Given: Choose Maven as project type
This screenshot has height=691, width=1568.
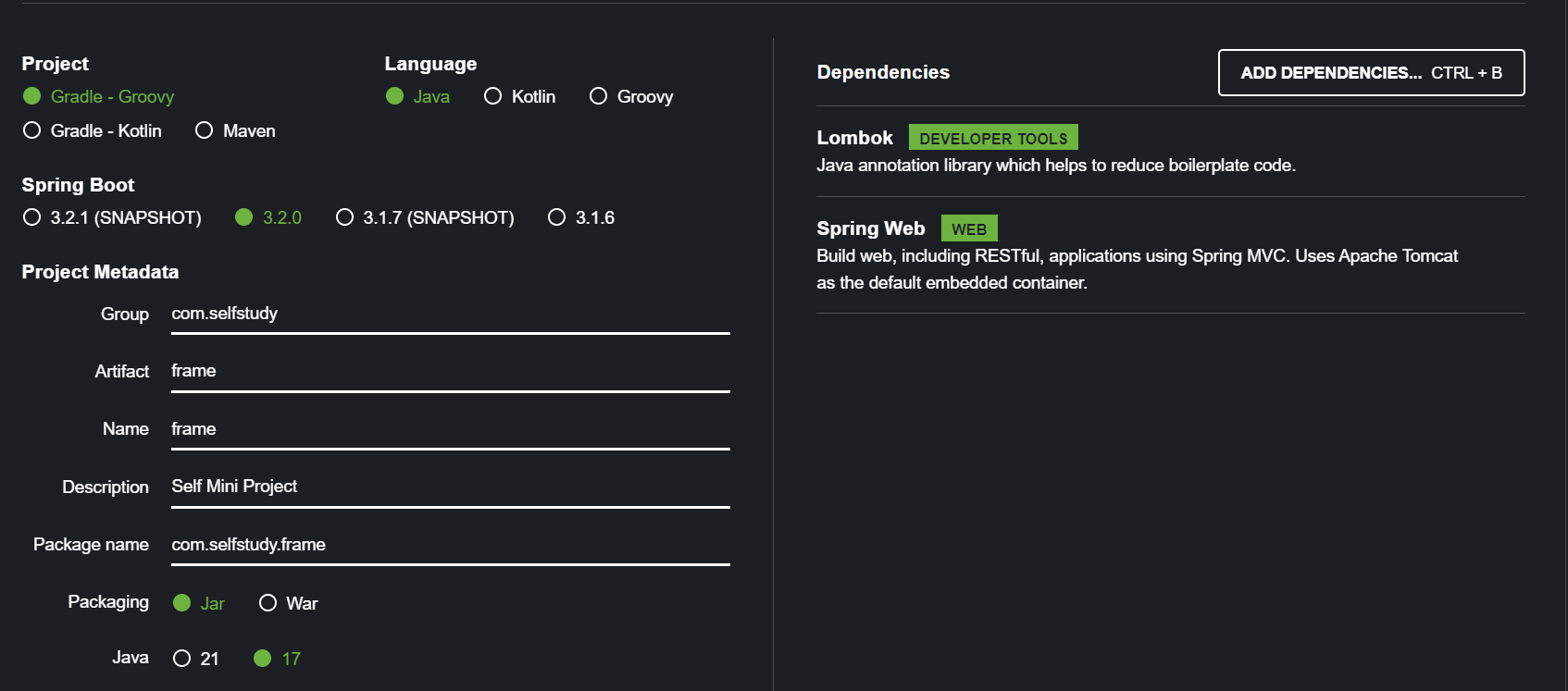Looking at the screenshot, I should click(x=235, y=130).
